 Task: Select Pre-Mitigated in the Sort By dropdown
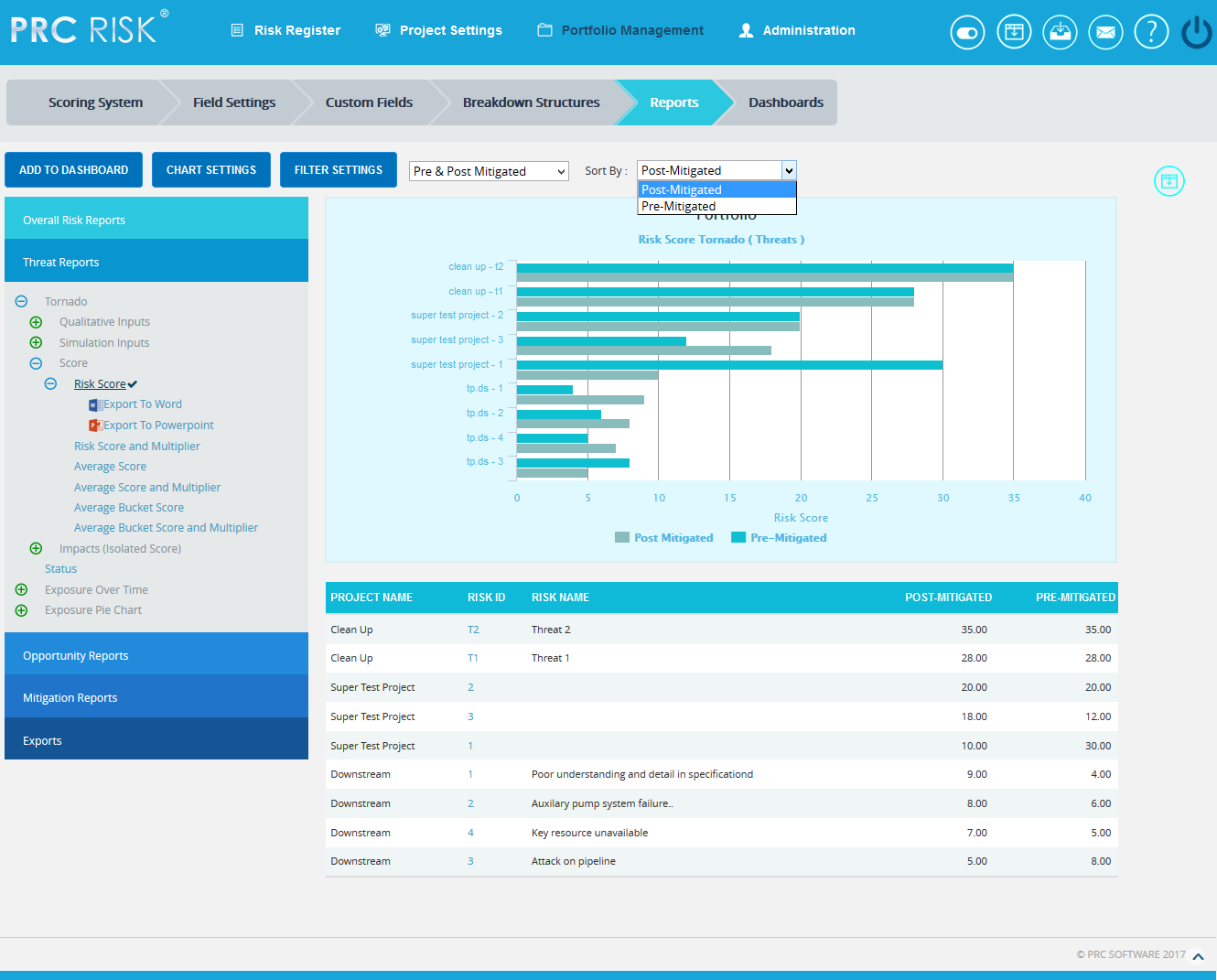coord(679,206)
